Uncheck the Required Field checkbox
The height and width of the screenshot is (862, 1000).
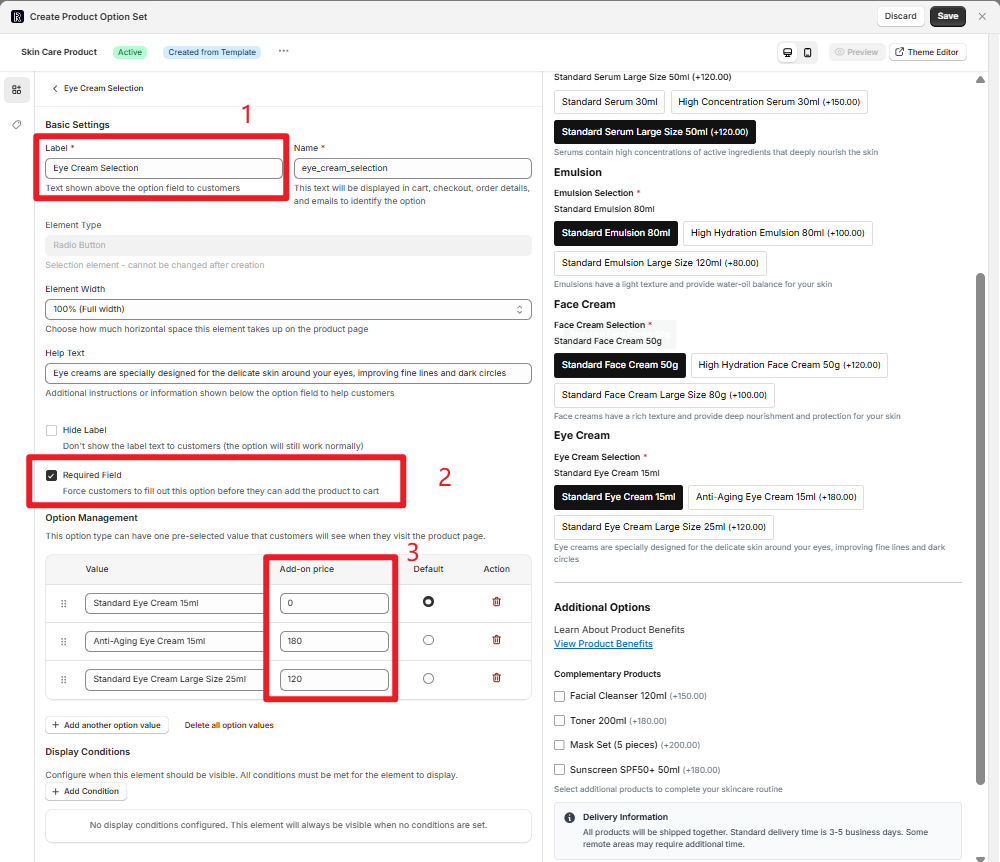click(x=51, y=475)
